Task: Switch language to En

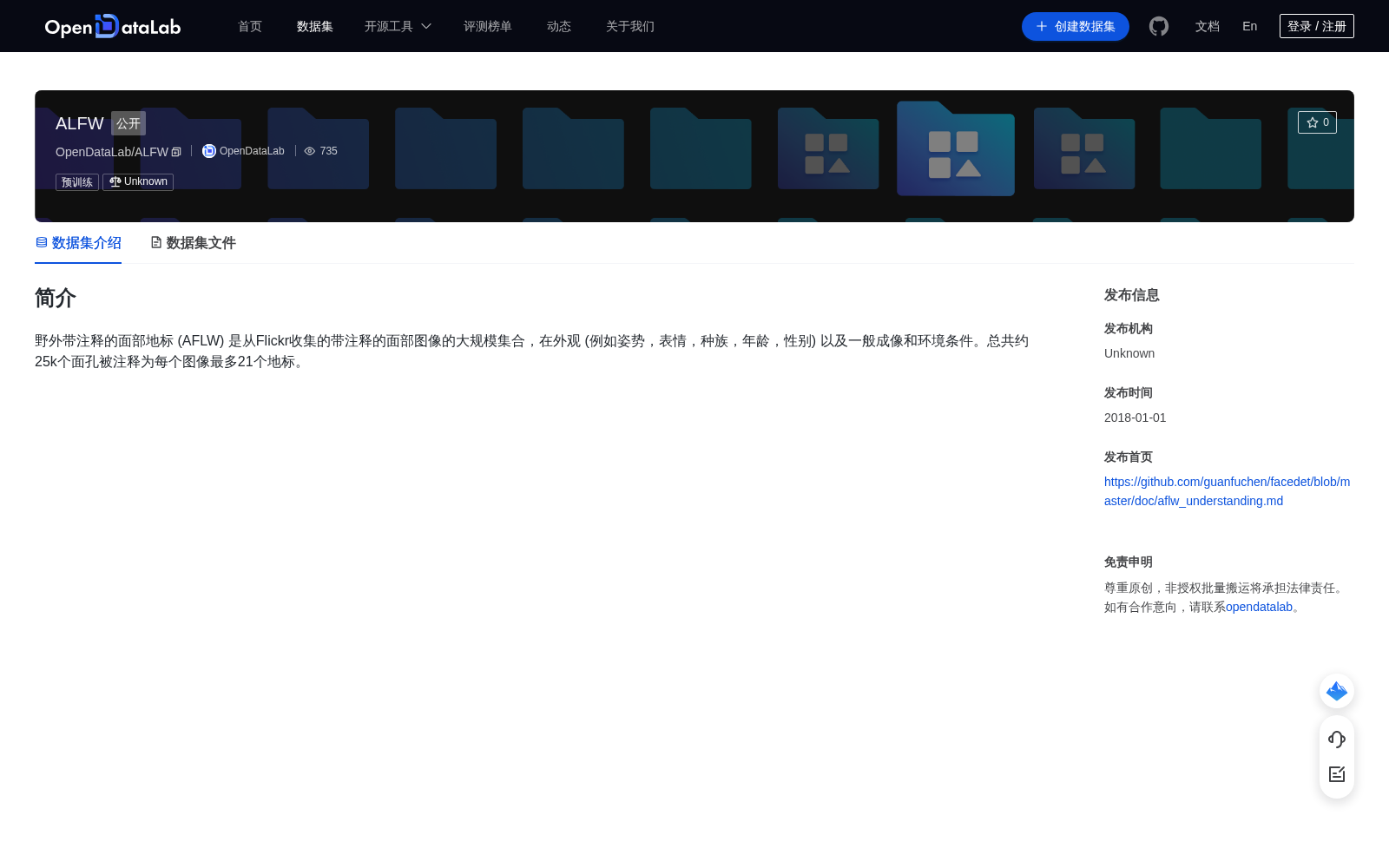Action: point(1250,26)
